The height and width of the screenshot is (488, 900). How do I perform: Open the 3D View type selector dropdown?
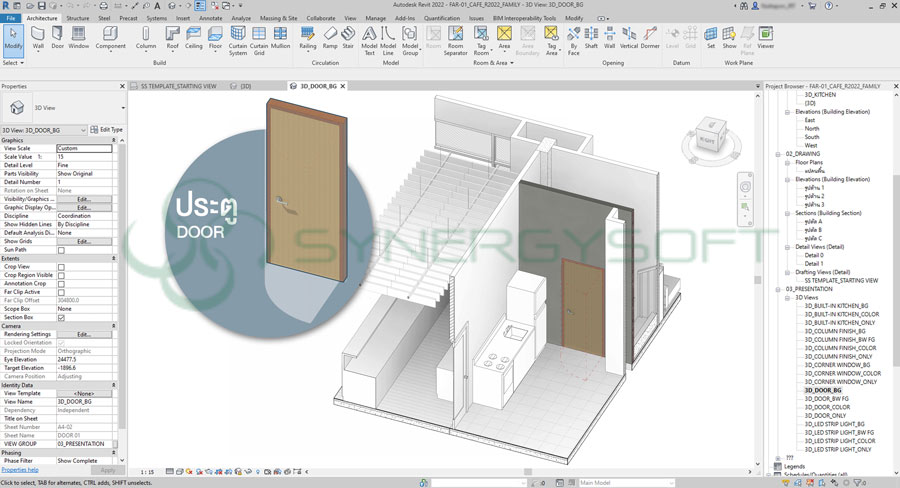122,108
